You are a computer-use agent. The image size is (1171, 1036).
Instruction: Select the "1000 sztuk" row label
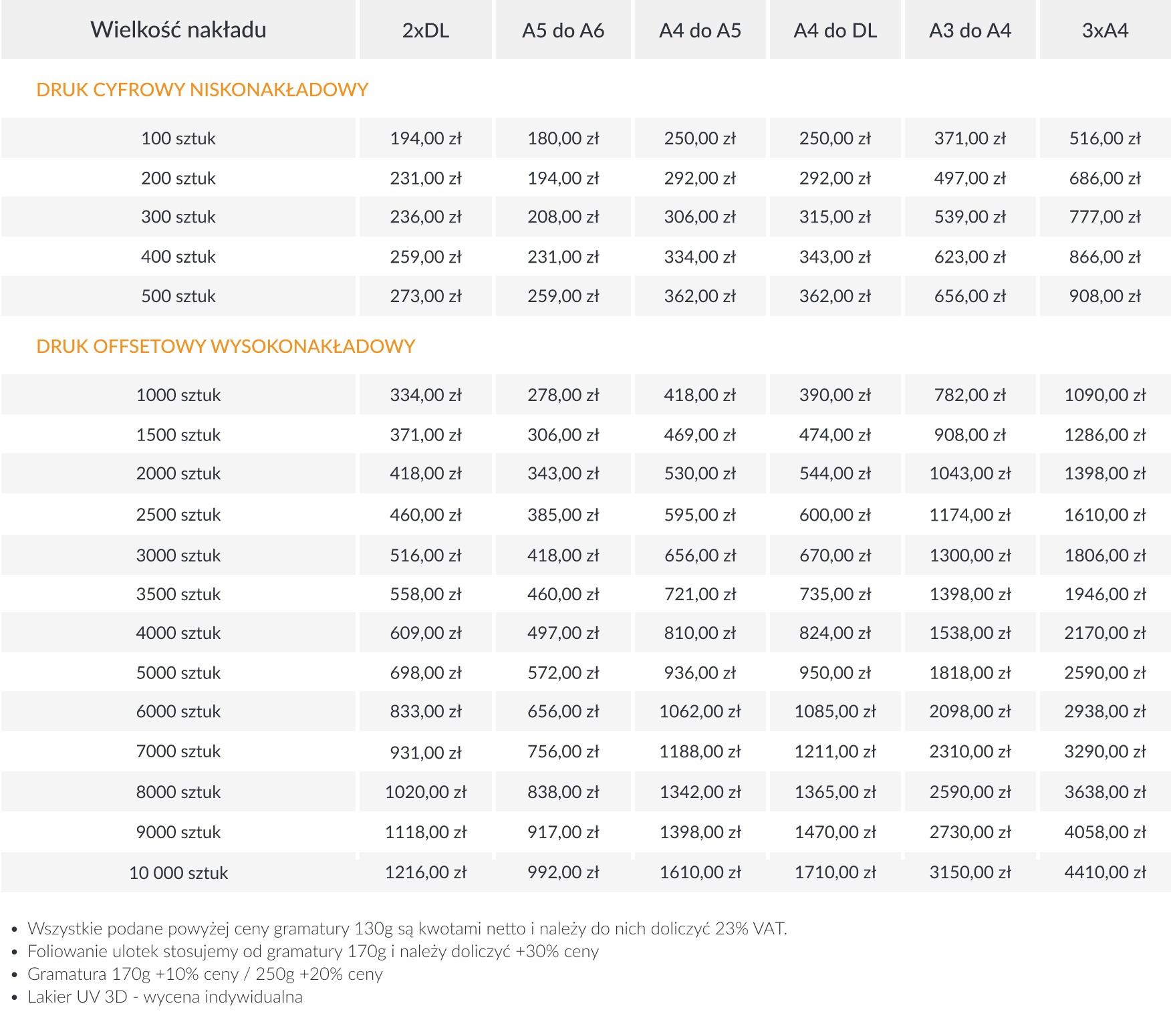(x=178, y=395)
